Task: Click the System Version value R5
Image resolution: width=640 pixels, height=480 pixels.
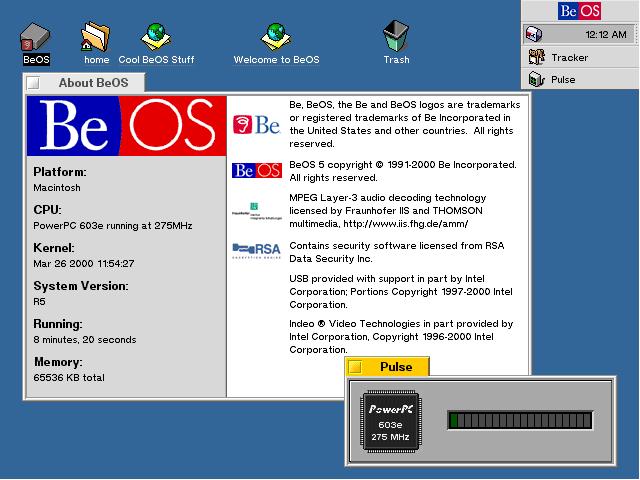Action: [x=39, y=302]
